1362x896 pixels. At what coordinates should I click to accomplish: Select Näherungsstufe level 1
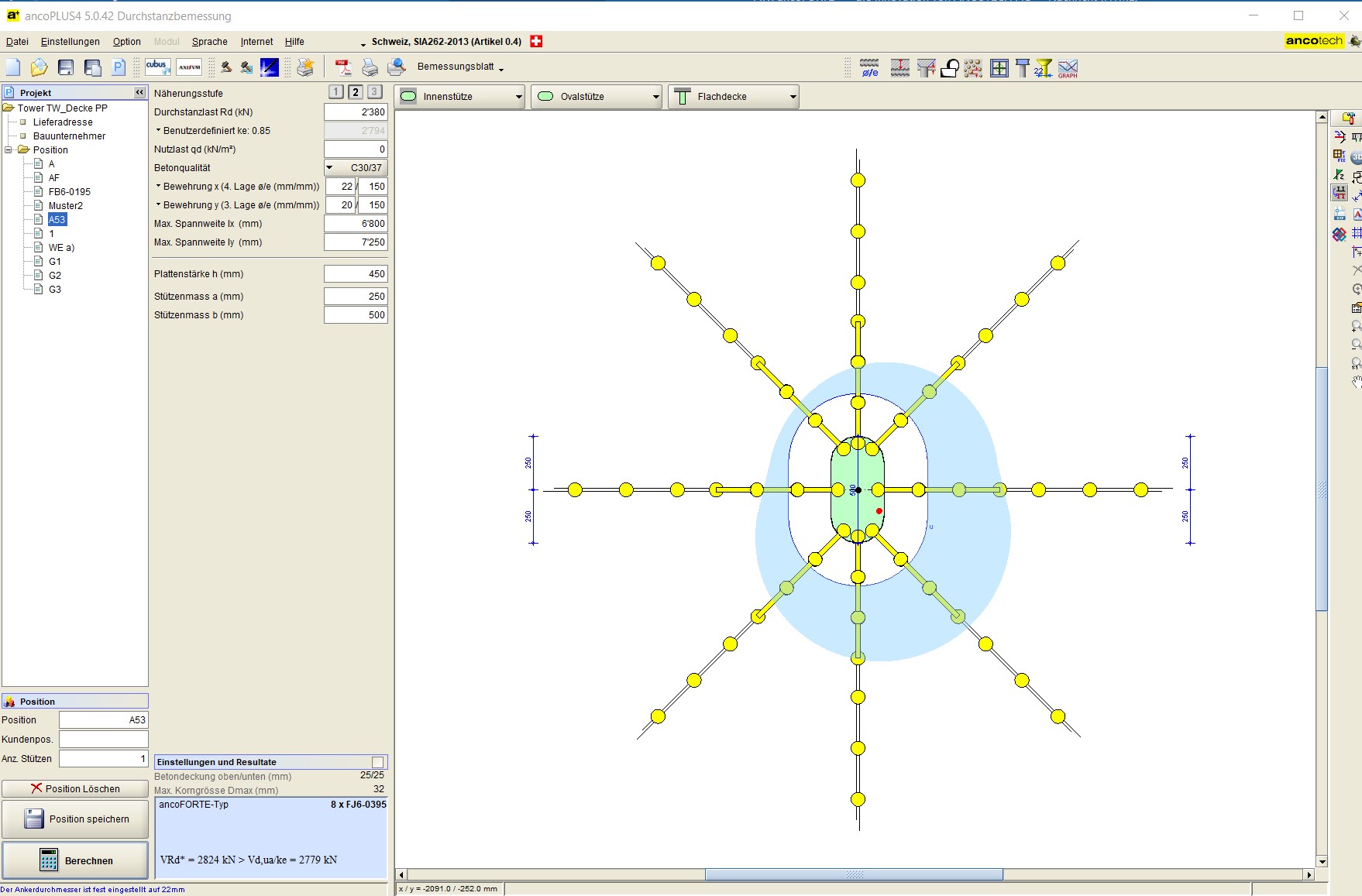click(x=335, y=92)
